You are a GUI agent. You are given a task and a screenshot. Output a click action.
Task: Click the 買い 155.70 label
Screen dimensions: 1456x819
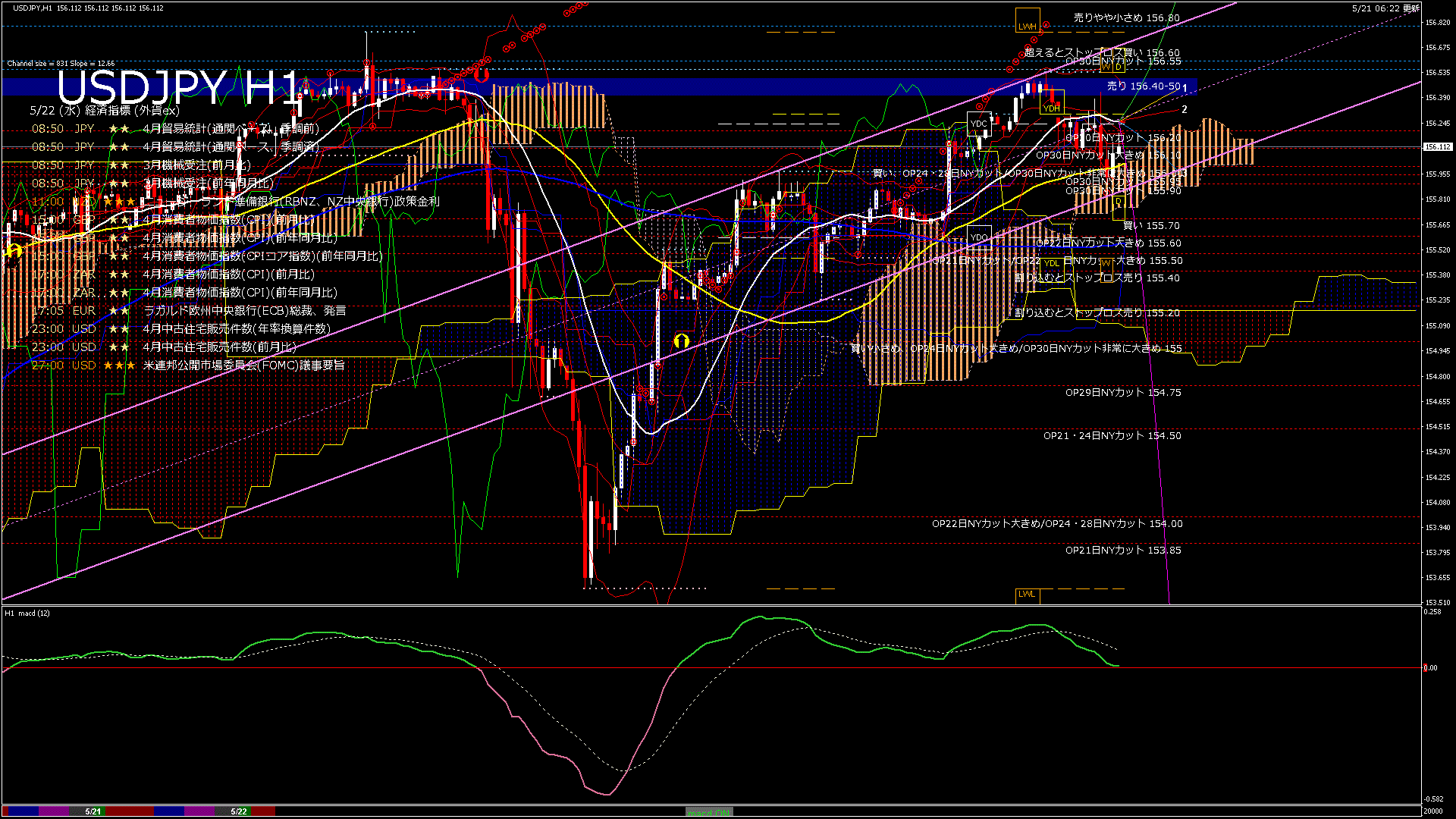click(x=1152, y=226)
